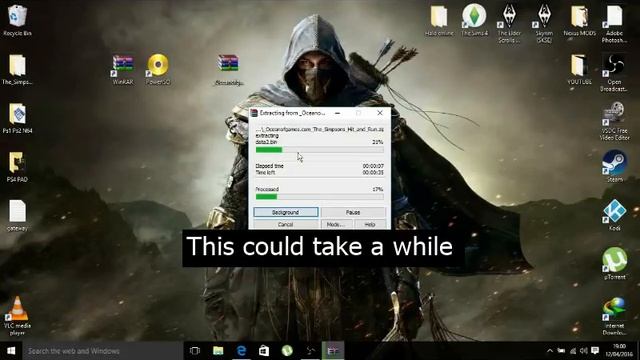Close the Extracting dialog window

(380, 113)
